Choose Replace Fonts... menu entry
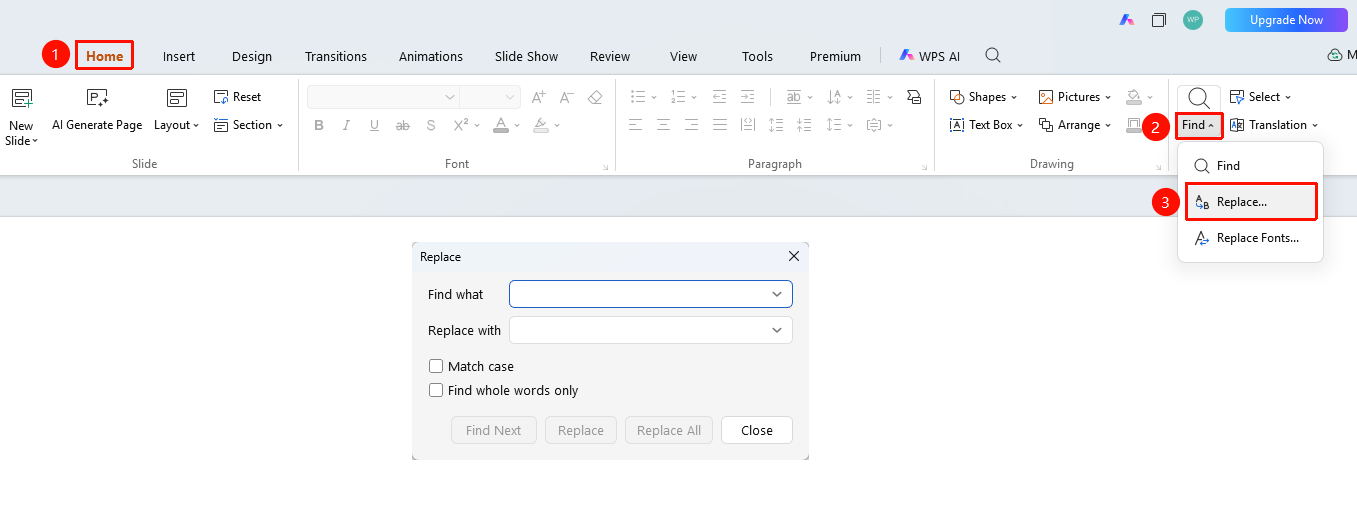The width and height of the screenshot is (1357, 508). 1250,238
